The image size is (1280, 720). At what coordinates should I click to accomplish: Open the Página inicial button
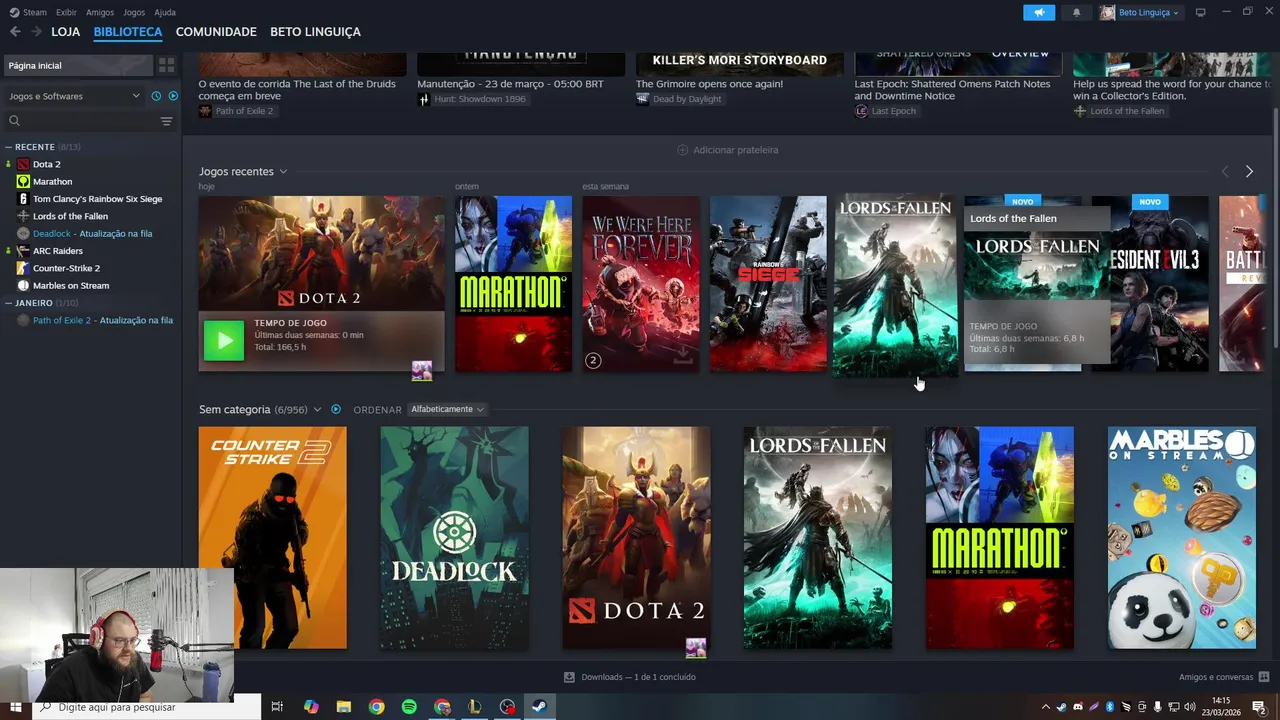tap(78, 65)
